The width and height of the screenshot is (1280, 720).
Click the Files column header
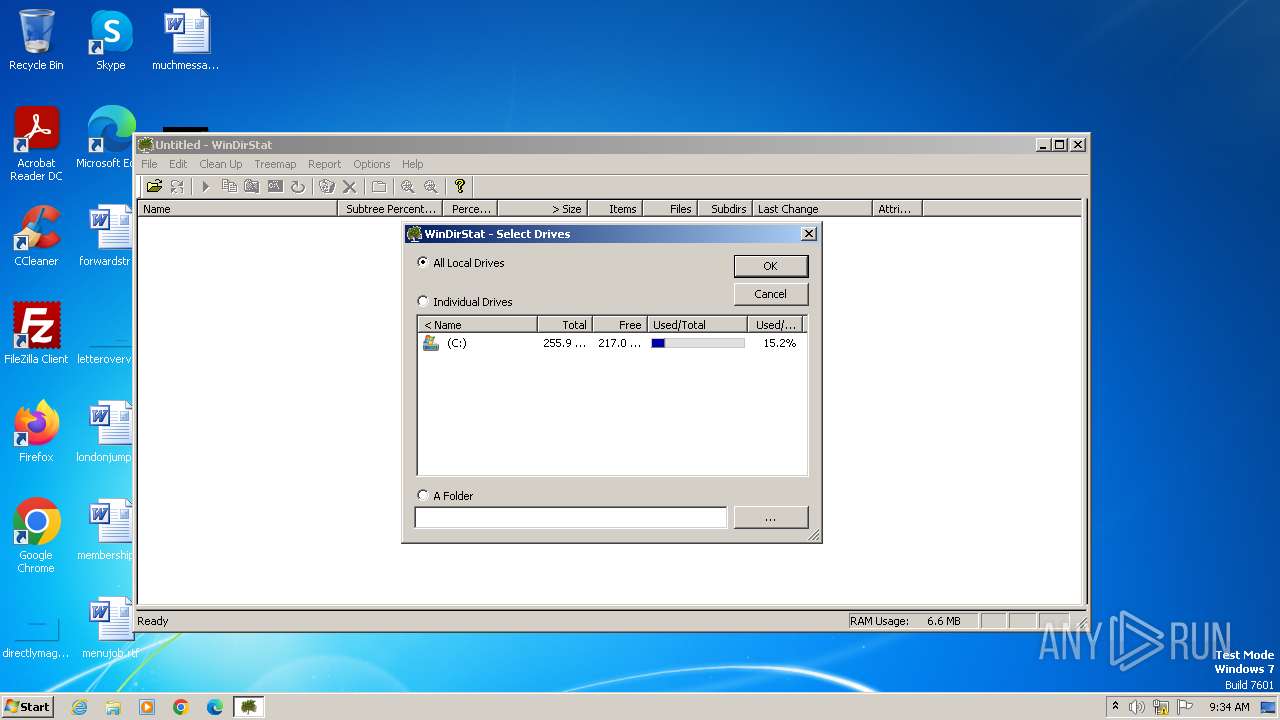click(670, 209)
